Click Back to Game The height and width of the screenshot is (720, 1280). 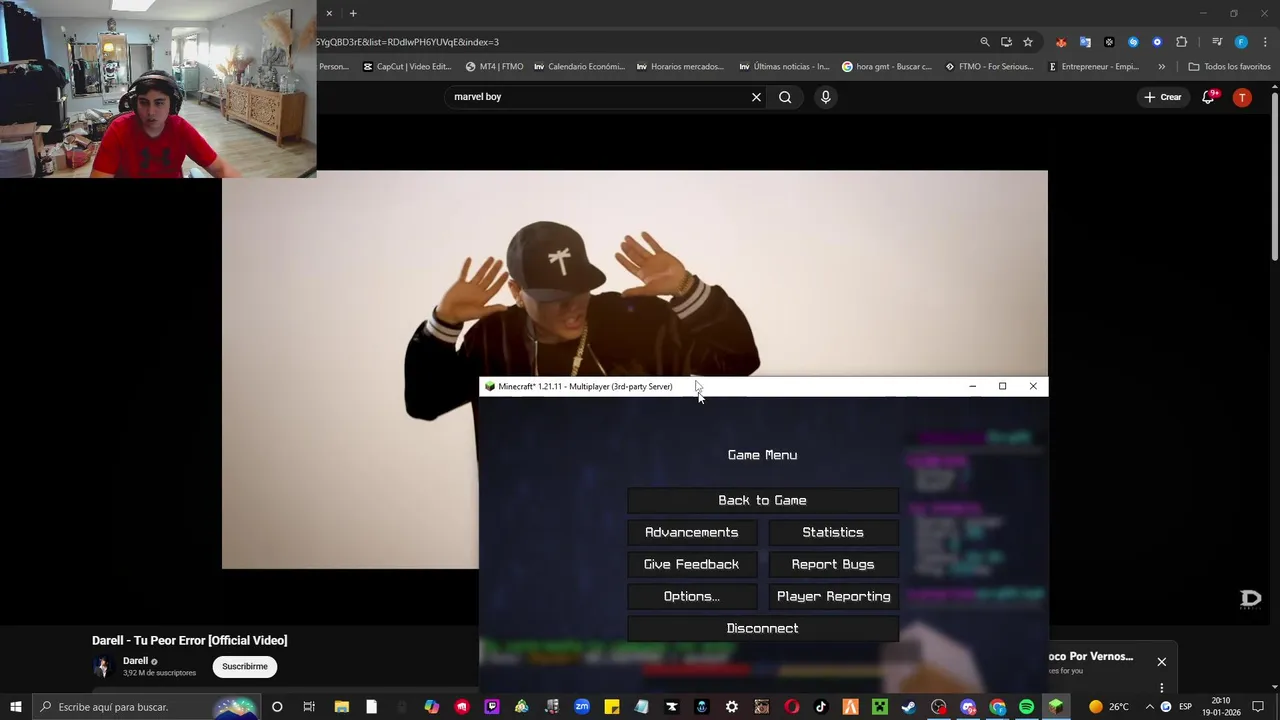tap(762, 500)
